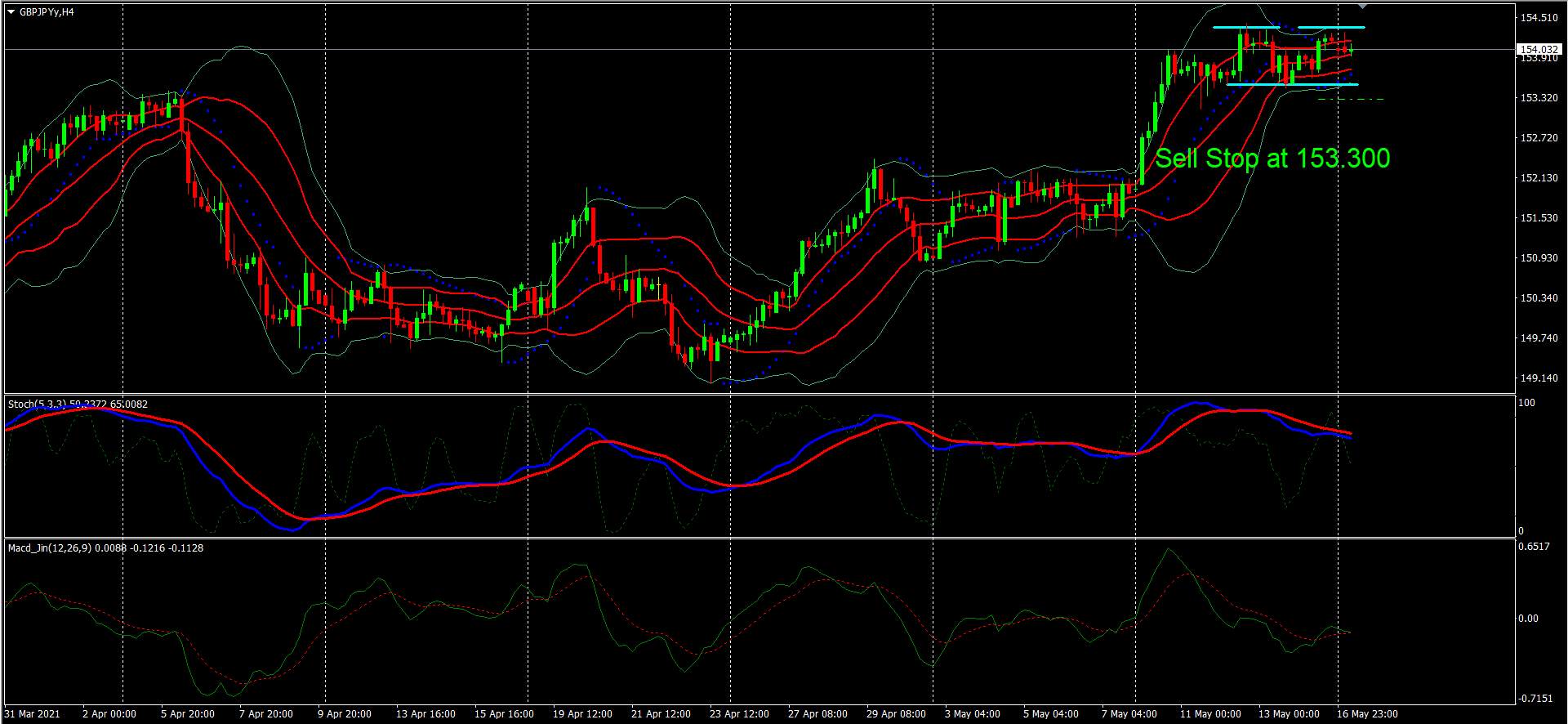Click the chart shift triangle marker at top
Viewport: 1568px width, 724px height.
click(1362, 7)
